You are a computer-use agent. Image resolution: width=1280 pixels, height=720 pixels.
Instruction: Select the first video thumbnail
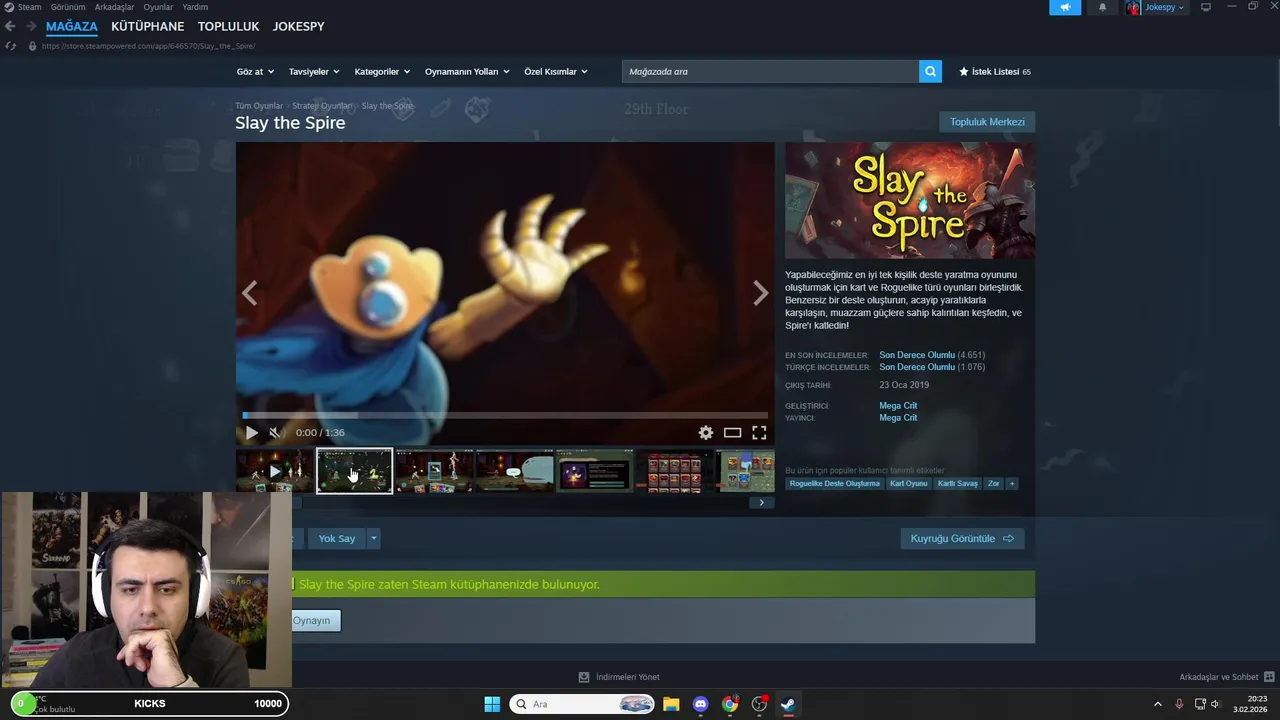click(x=275, y=471)
